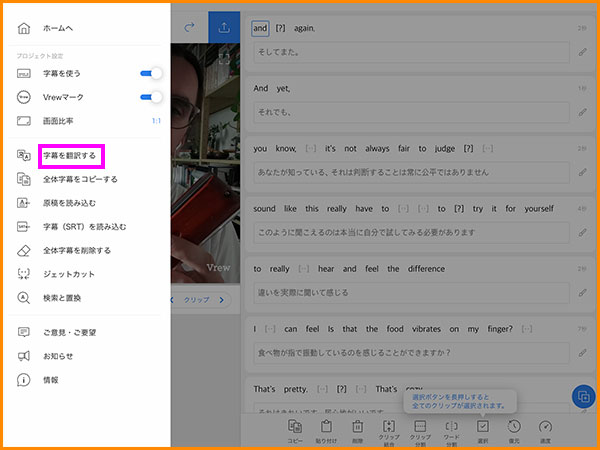The width and height of the screenshot is (600, 450).
Task: Go to next clip with right chevron
Action: tap(222, 300)
